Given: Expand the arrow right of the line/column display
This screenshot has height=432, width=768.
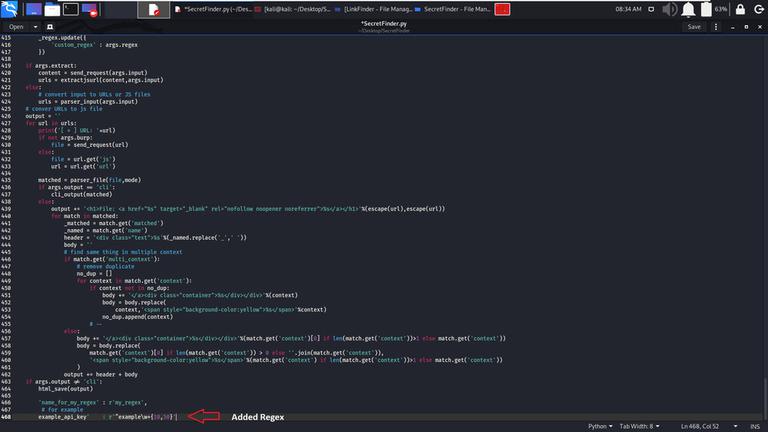Looking at the screenshot, I should (735, 426).
